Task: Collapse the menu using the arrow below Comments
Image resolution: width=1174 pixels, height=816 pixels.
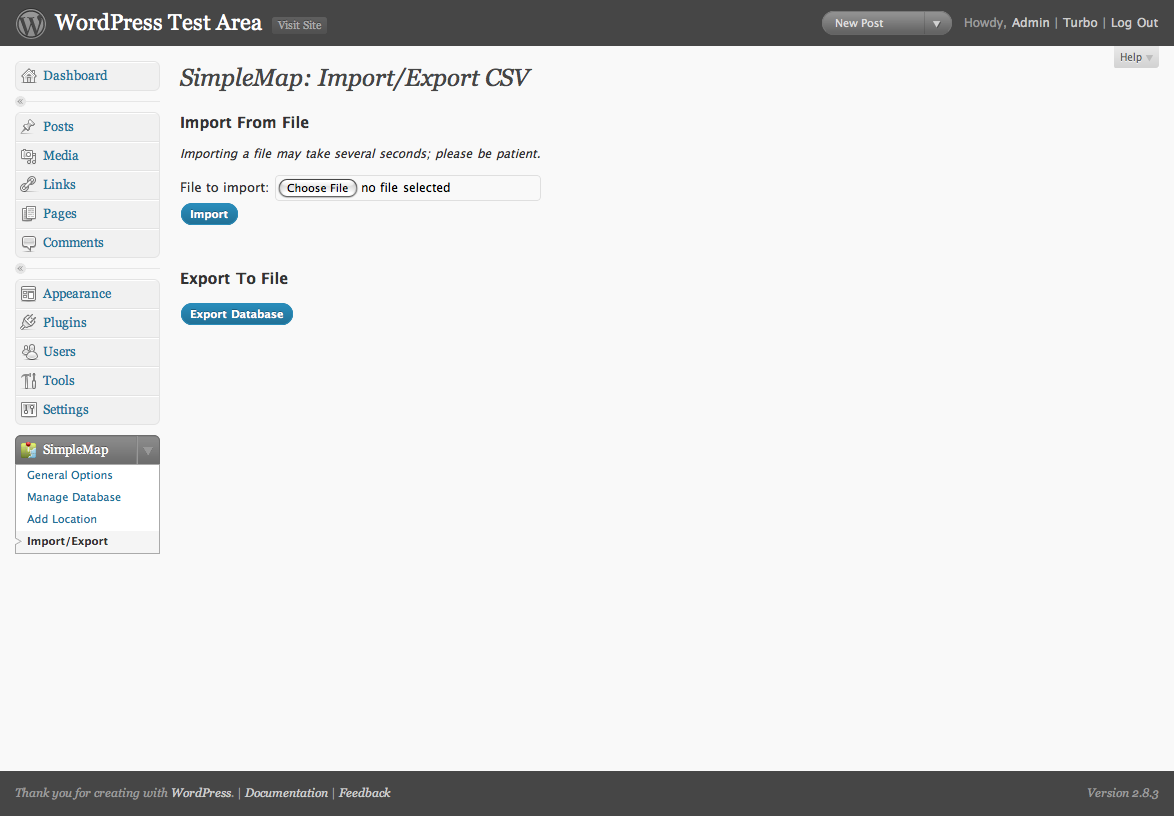Action: pos(20,268)
